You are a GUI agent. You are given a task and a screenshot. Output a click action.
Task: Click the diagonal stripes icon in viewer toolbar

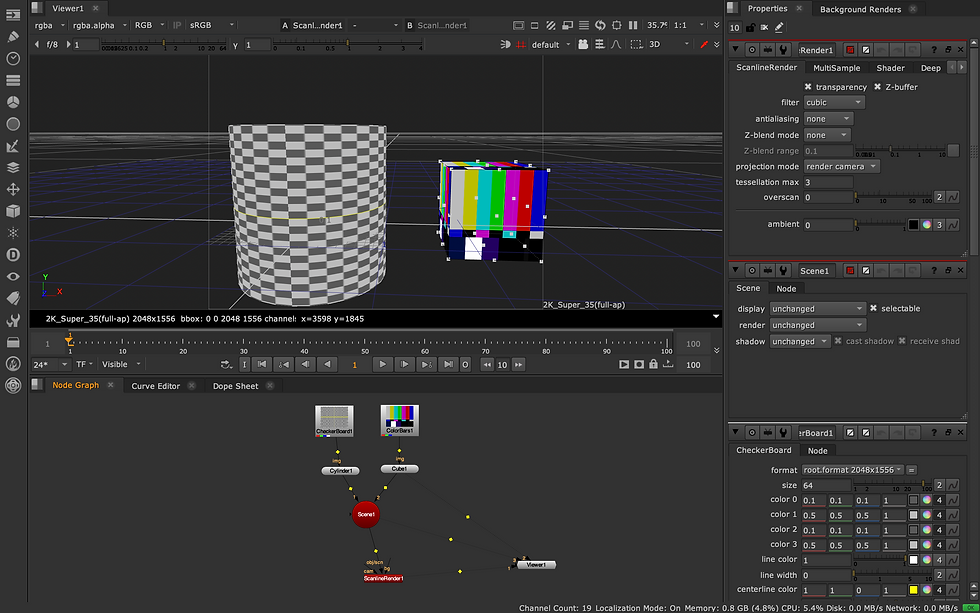(x=551, y=25)
